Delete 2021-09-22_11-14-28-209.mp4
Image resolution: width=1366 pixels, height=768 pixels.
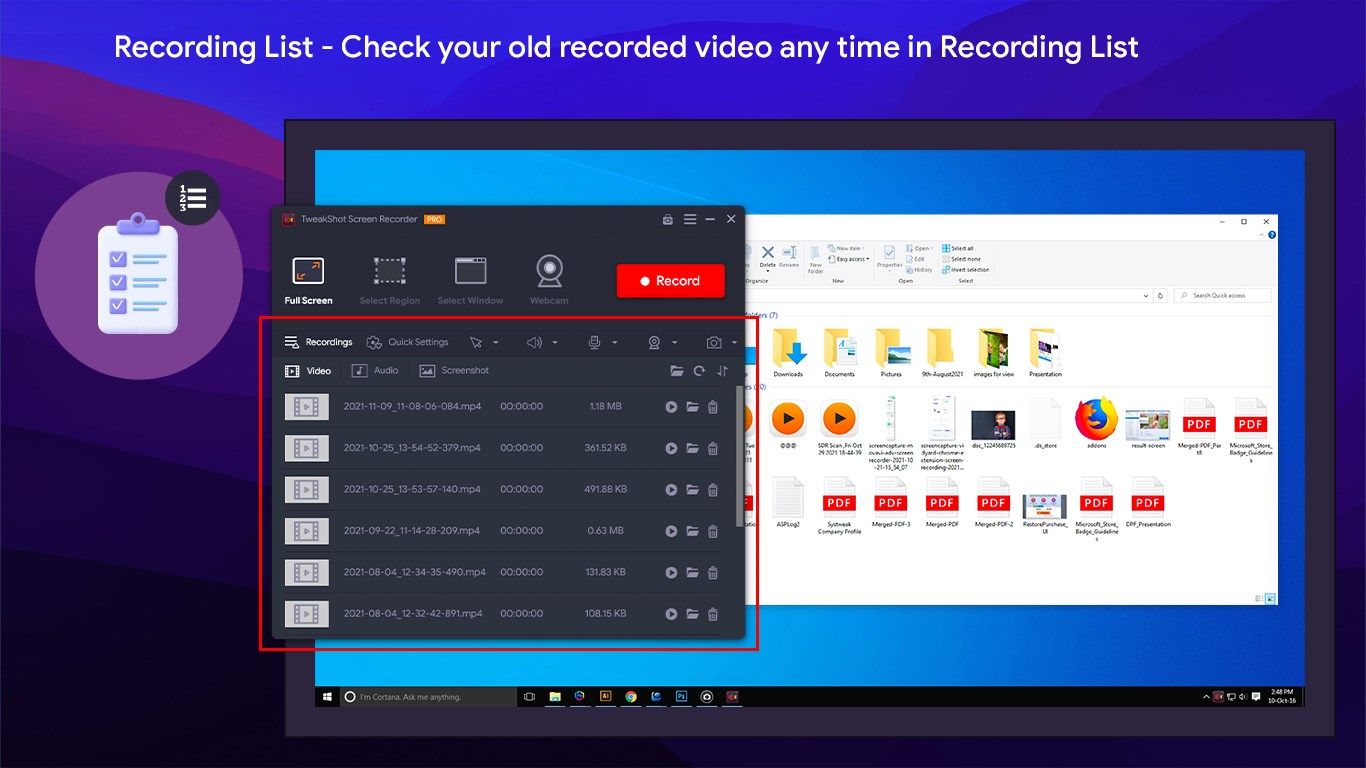(x=713, y=531)
